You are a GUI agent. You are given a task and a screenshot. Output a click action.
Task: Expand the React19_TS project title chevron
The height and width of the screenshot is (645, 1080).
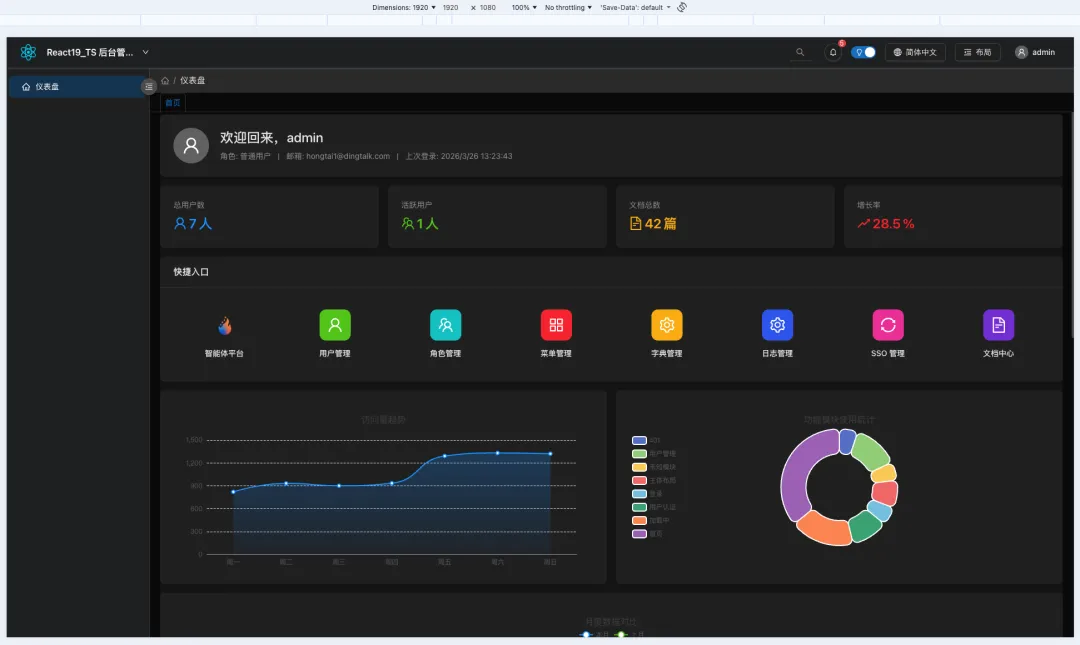145,52
